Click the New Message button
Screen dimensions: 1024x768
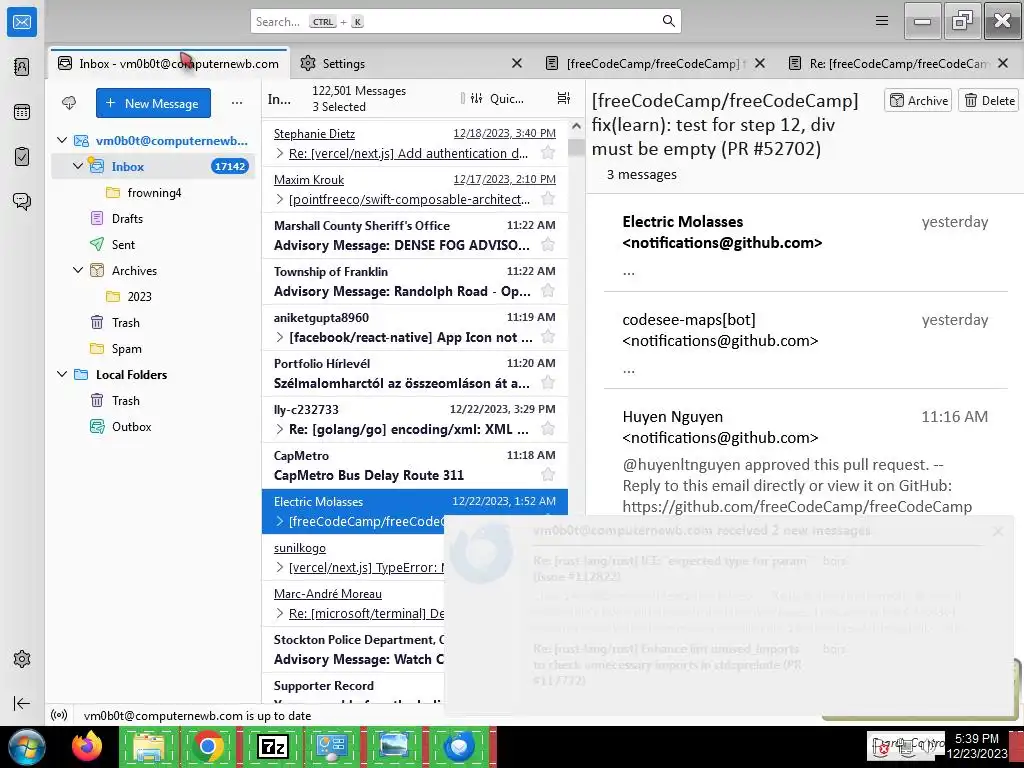[x=153, y=103]
